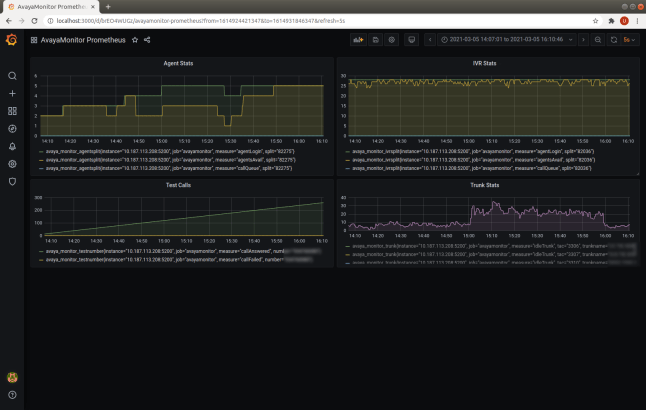The image size is (646, 410).
Task: Save the dashboard with the save icon
Action: point(375,40)
